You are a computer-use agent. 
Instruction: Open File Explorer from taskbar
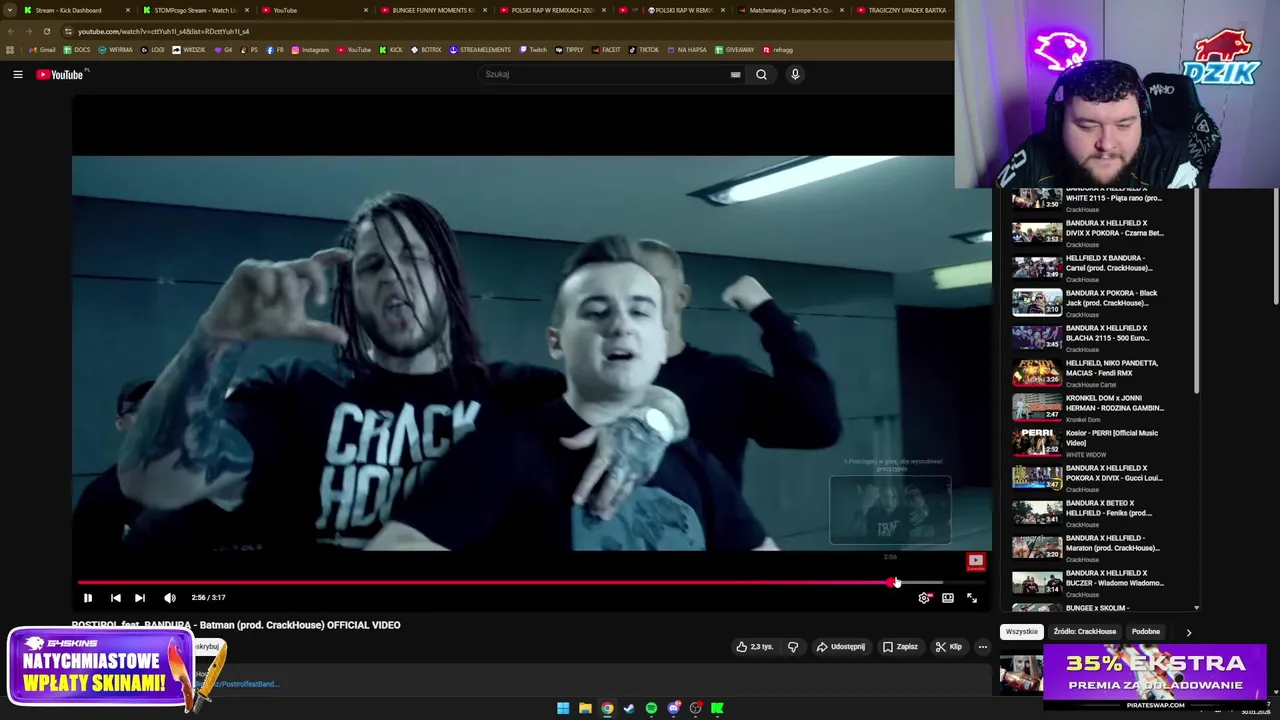pyautogui.click(x=585, y=708)
